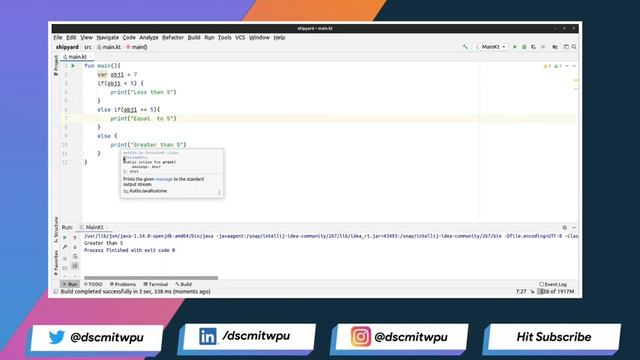Image resolution: width=640 pixels, height=360 pixels.
Task: Open the documentation popup more options menu
Action: click(x=219, y=192)
